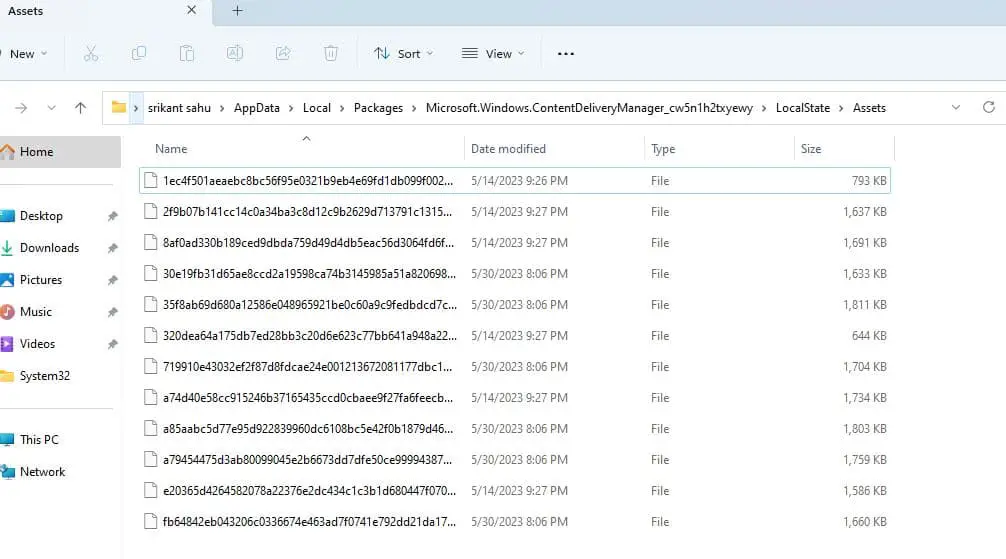Click the Cut scissors icon
The width and height of the screenshot is (1006, 559).
click(91, 54)
